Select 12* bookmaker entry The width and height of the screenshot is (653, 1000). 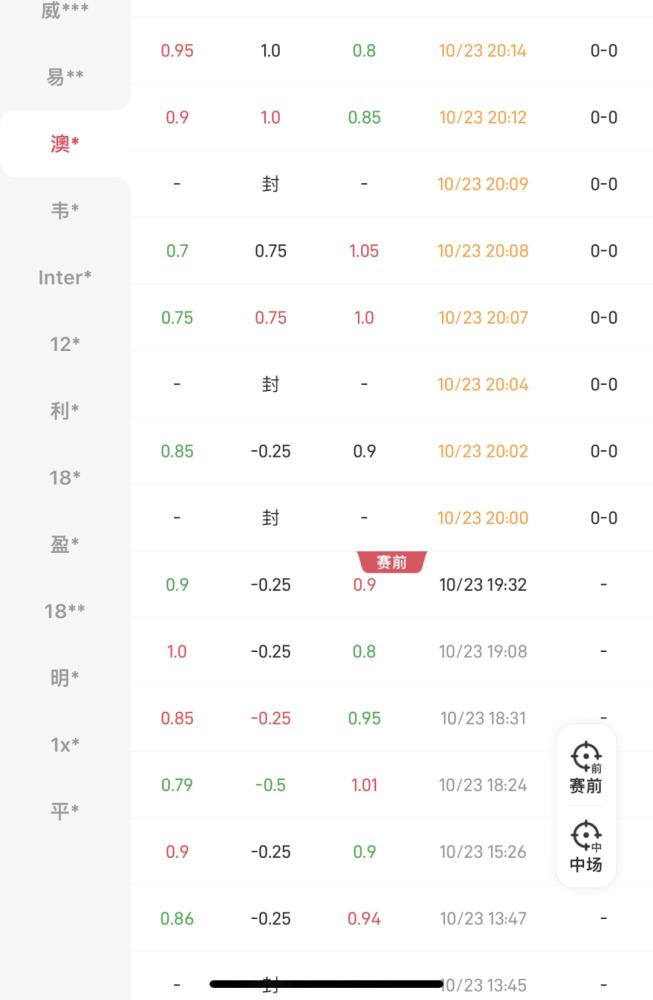[x=65, y=344]
